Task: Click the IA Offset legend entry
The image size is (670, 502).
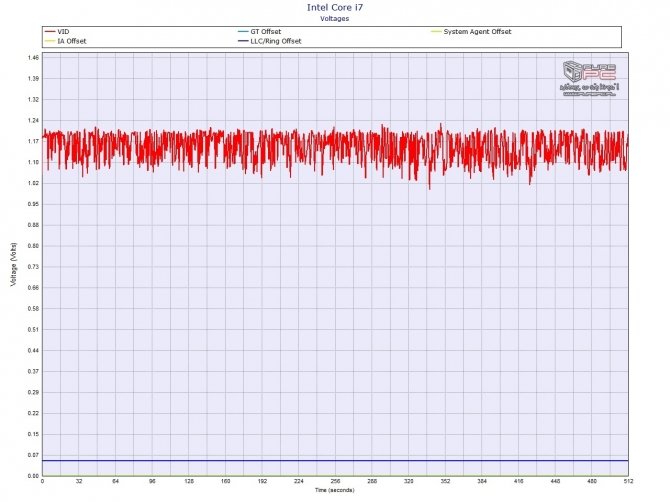Action: tap(65, 41)
